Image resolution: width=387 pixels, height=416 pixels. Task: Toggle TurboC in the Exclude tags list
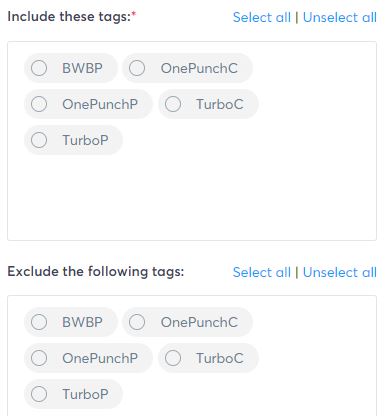173,358
